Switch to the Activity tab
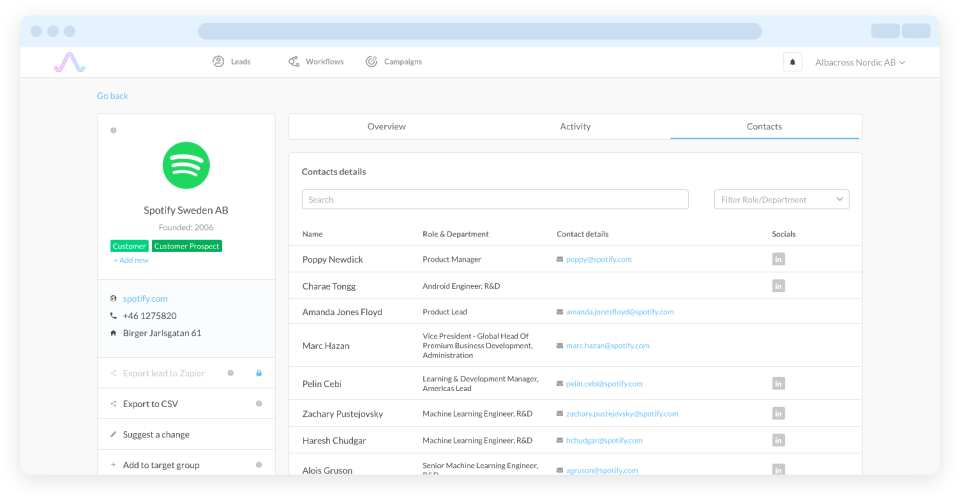The width and height of the screenshot is (960, 500). point(575,126)
